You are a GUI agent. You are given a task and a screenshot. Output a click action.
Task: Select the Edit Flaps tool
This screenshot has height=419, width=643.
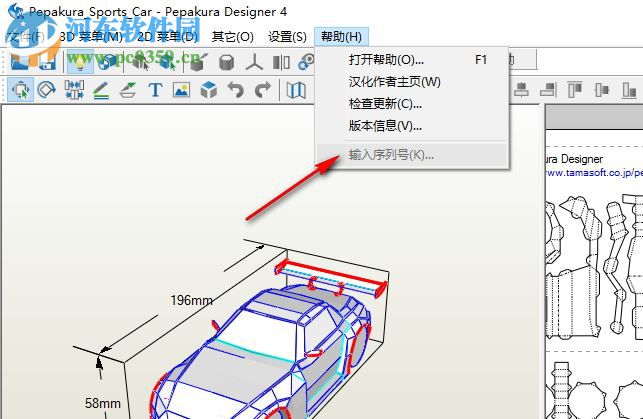click(128, 90)
